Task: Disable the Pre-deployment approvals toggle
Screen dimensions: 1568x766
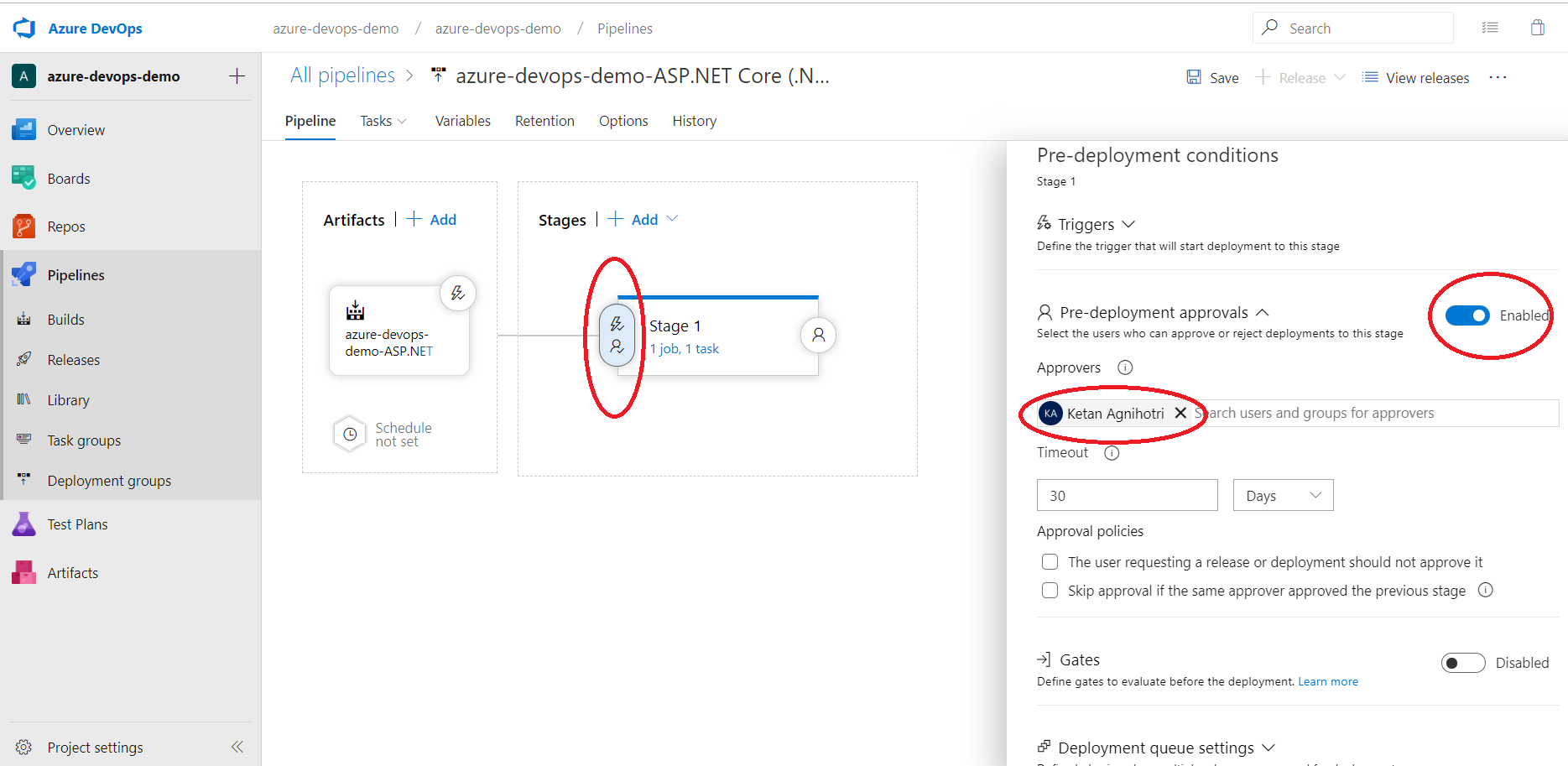Action: click(1466, 315)
